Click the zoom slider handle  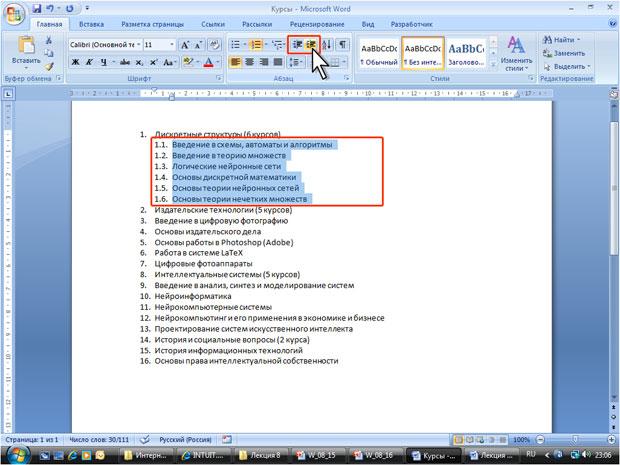pos(575,440)
